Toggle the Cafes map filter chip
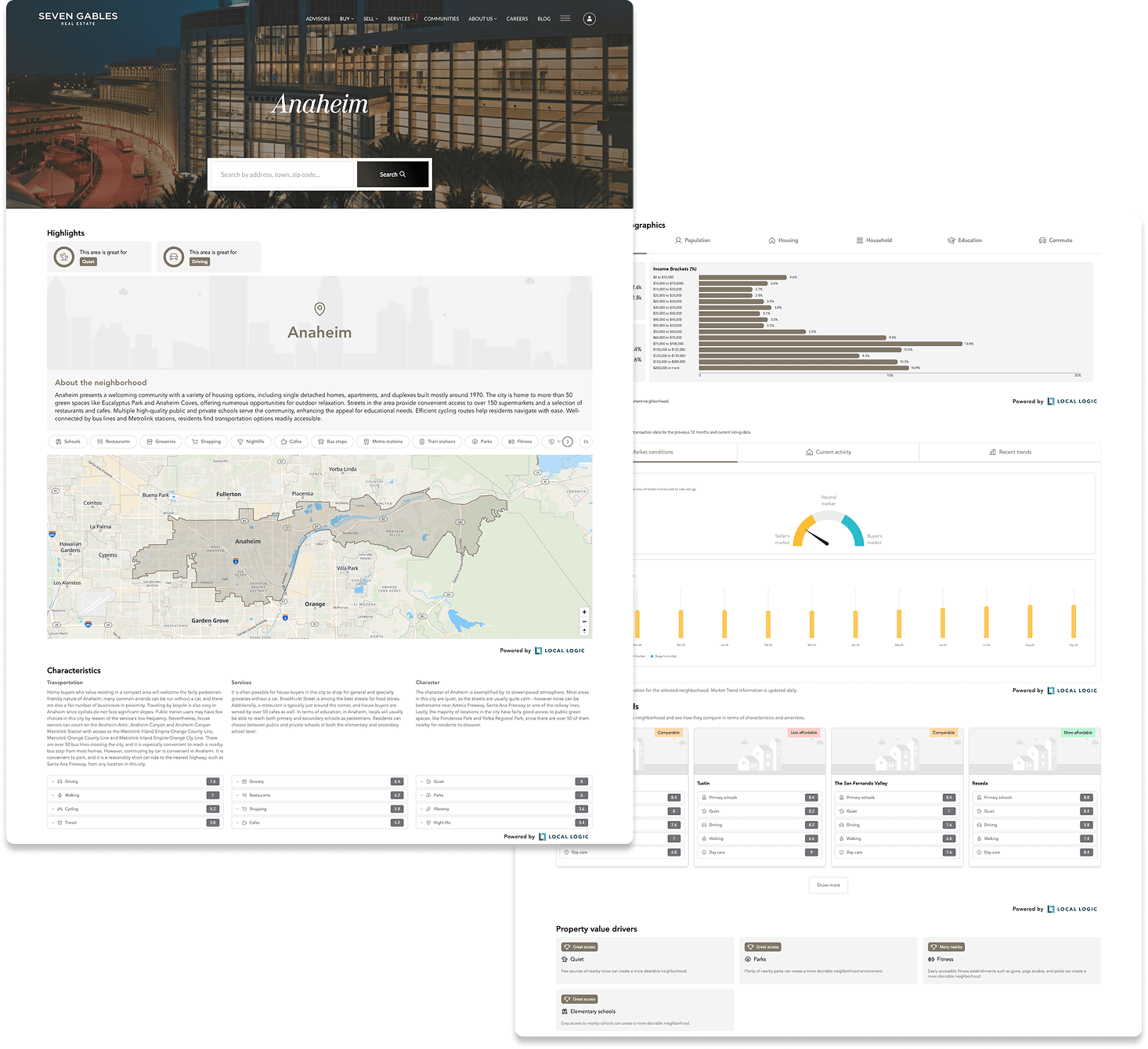The height and width of the screenshot is (1049, 1148). [291, 442]
